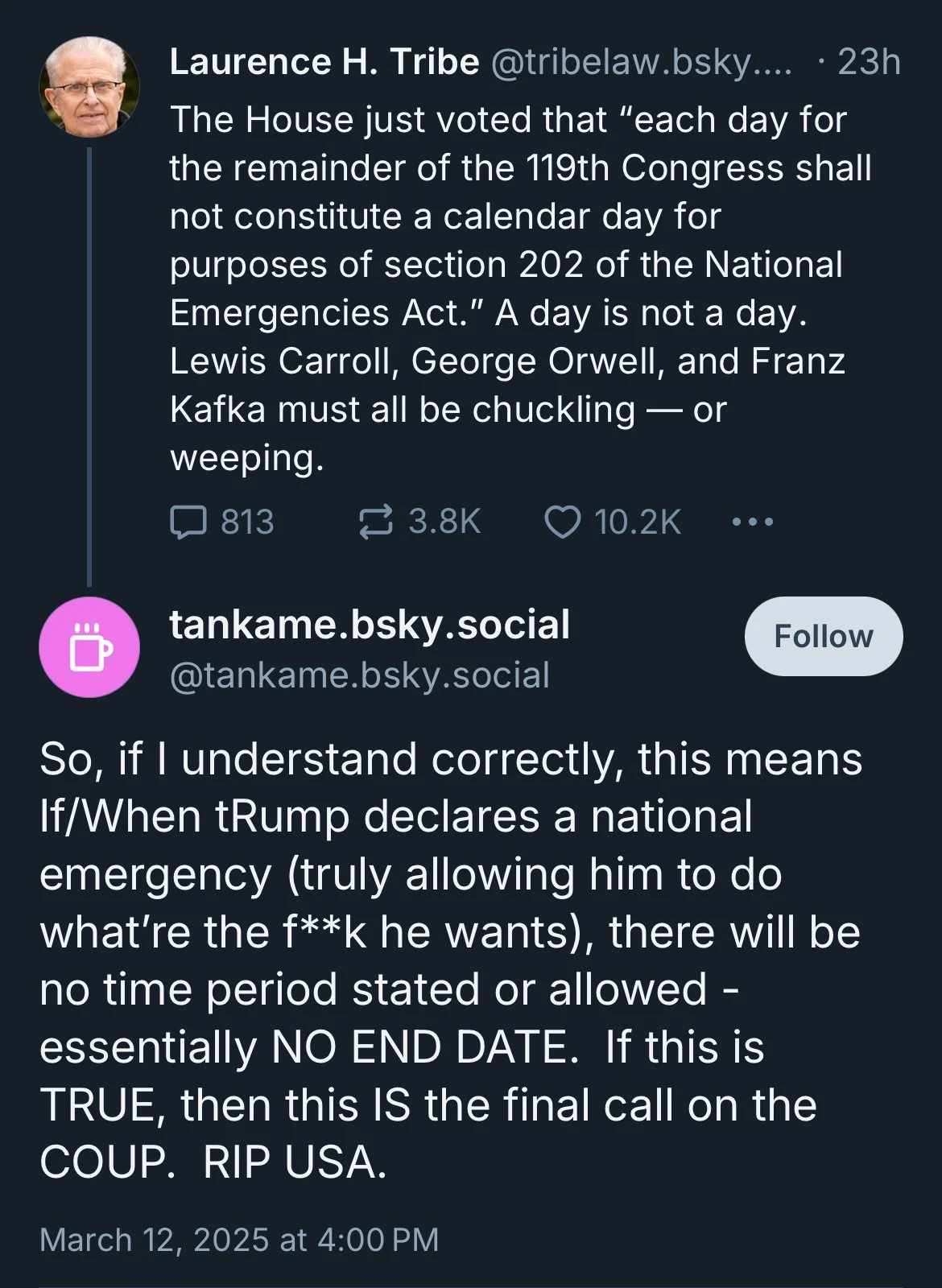Click the 3.8K reposts count

tap(444, 522)
